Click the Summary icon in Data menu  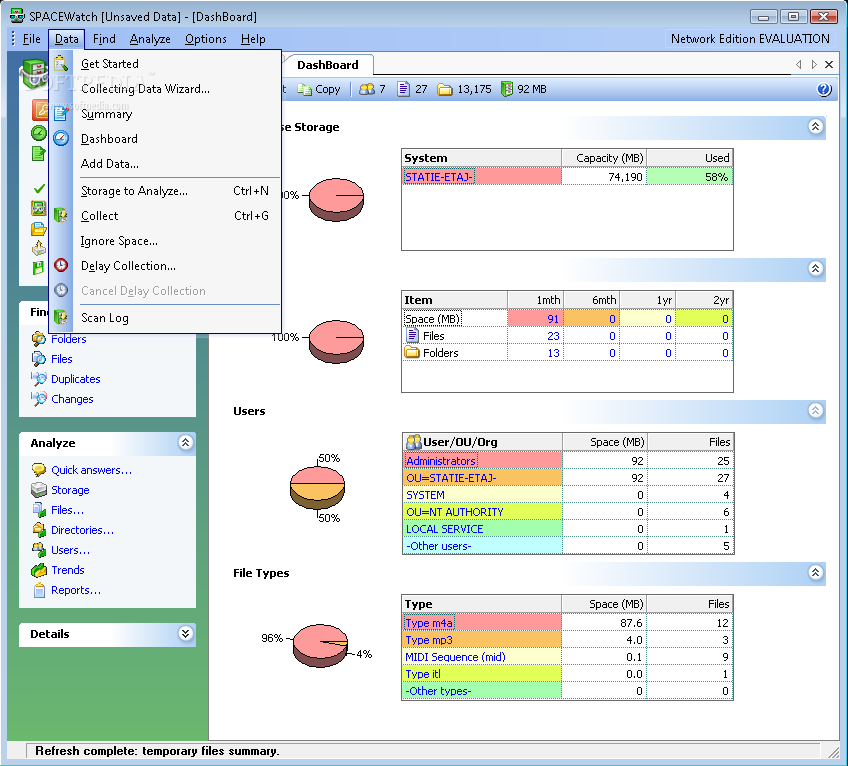(x=61, y=113)
